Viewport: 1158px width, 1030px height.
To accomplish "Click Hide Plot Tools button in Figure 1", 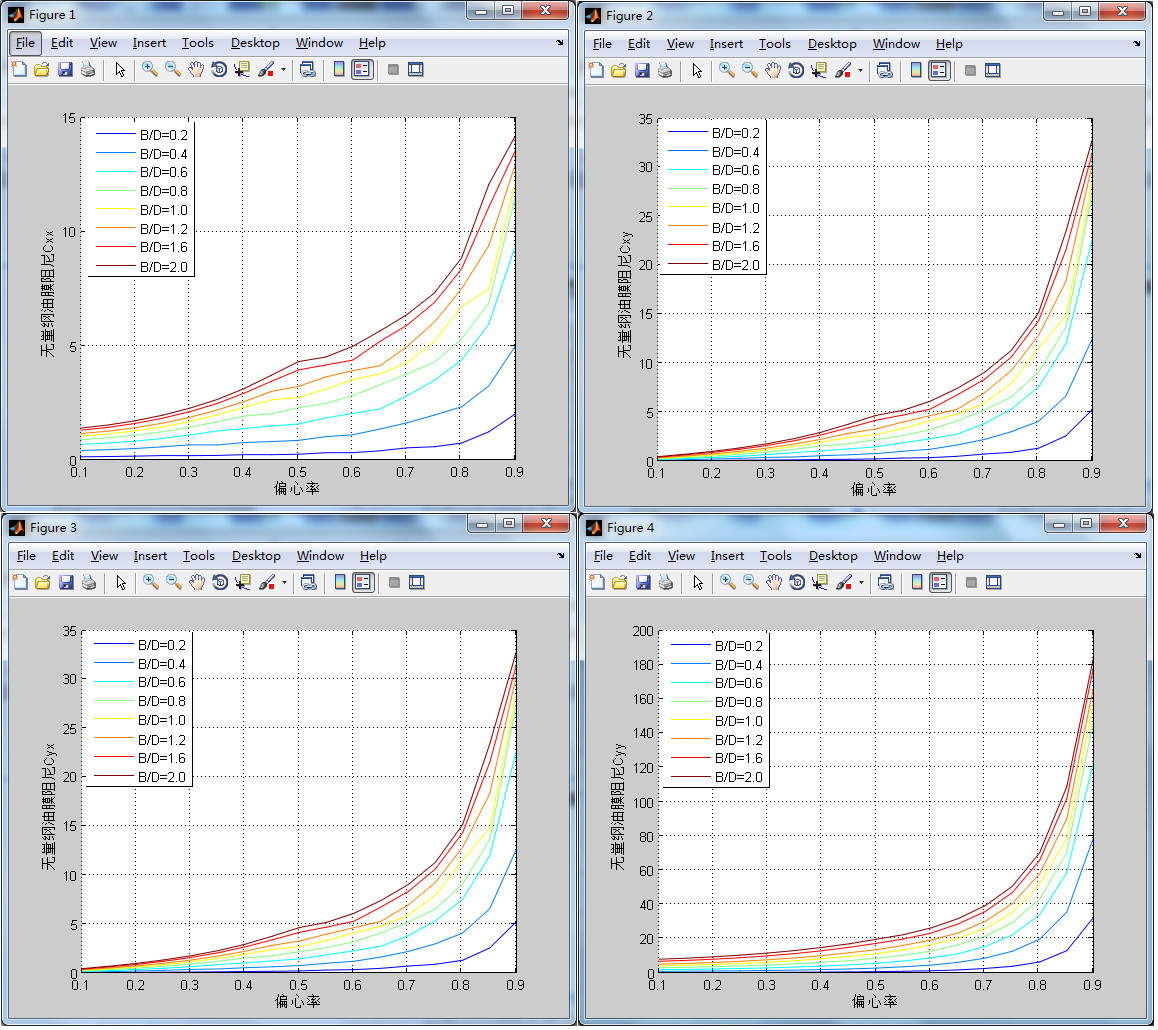I will click(x=393, y=70).
